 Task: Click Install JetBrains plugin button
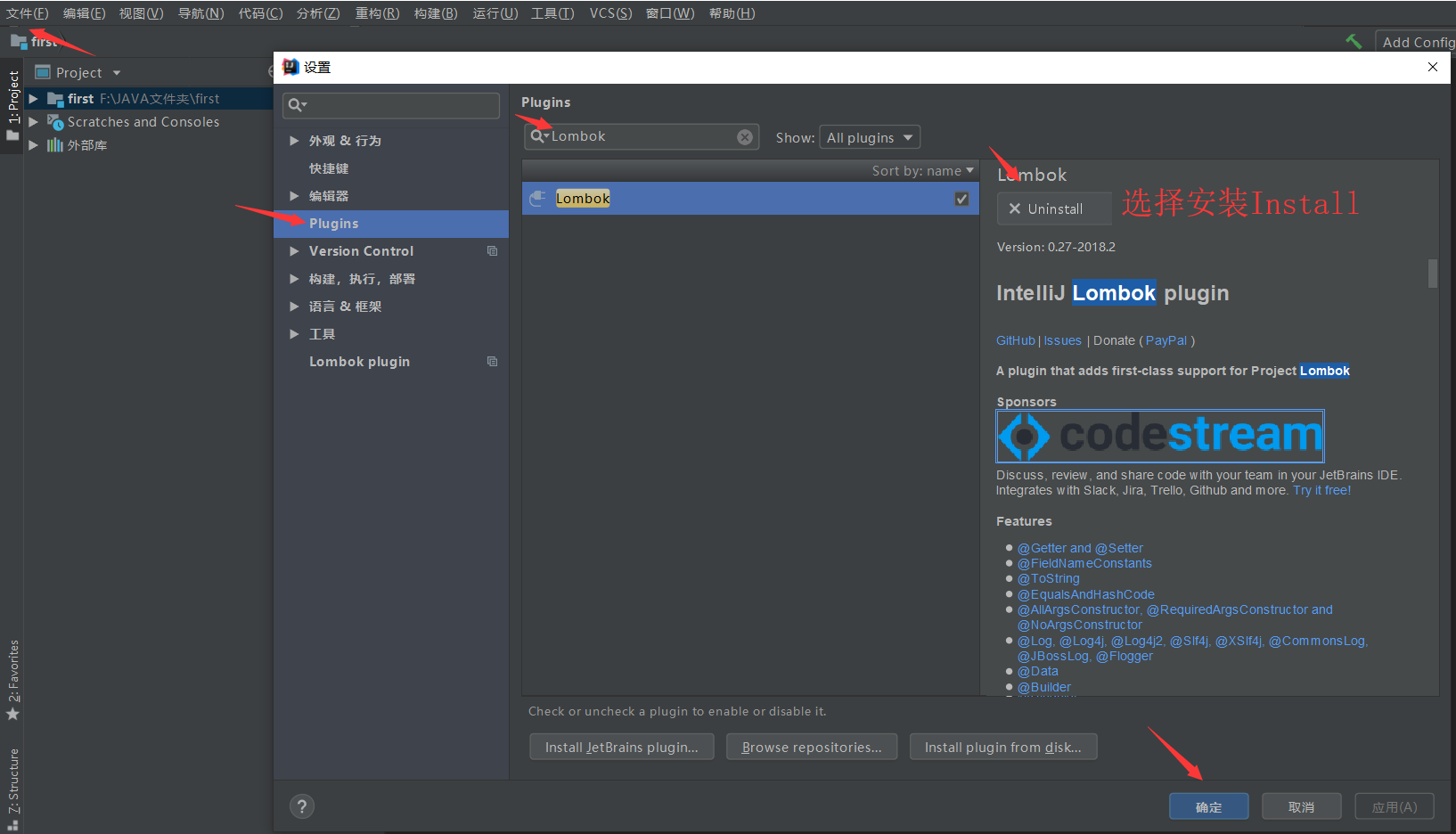click(622, 747)
